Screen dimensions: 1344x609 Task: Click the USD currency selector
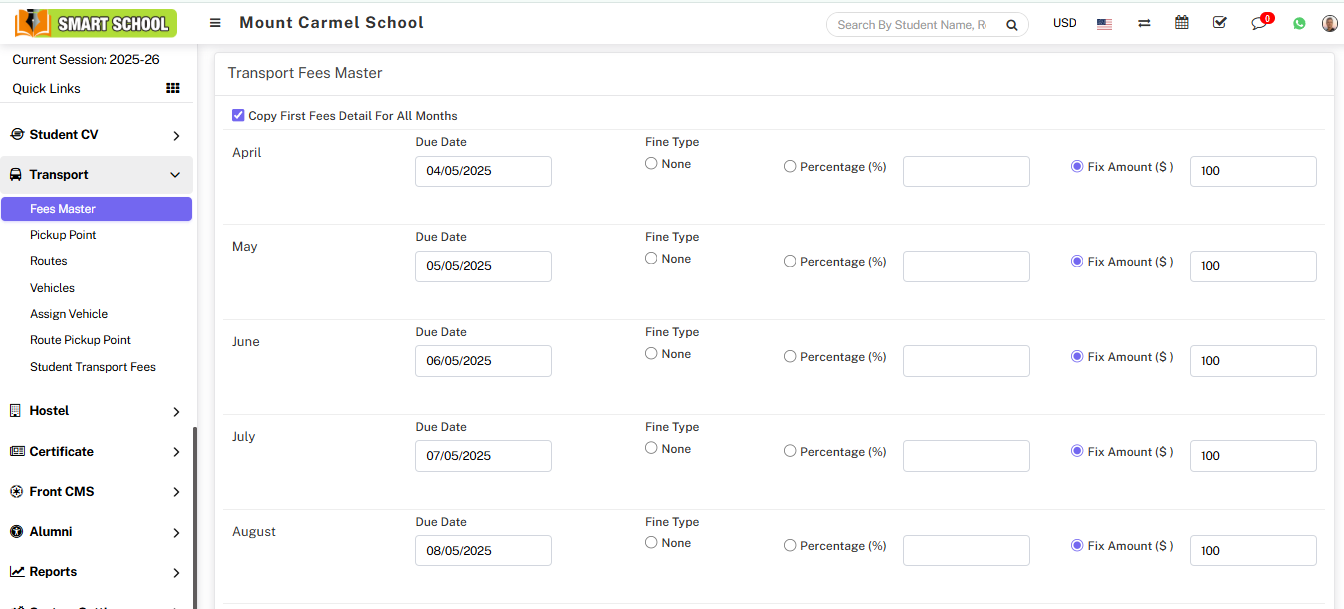click(x=1064, y=23)
